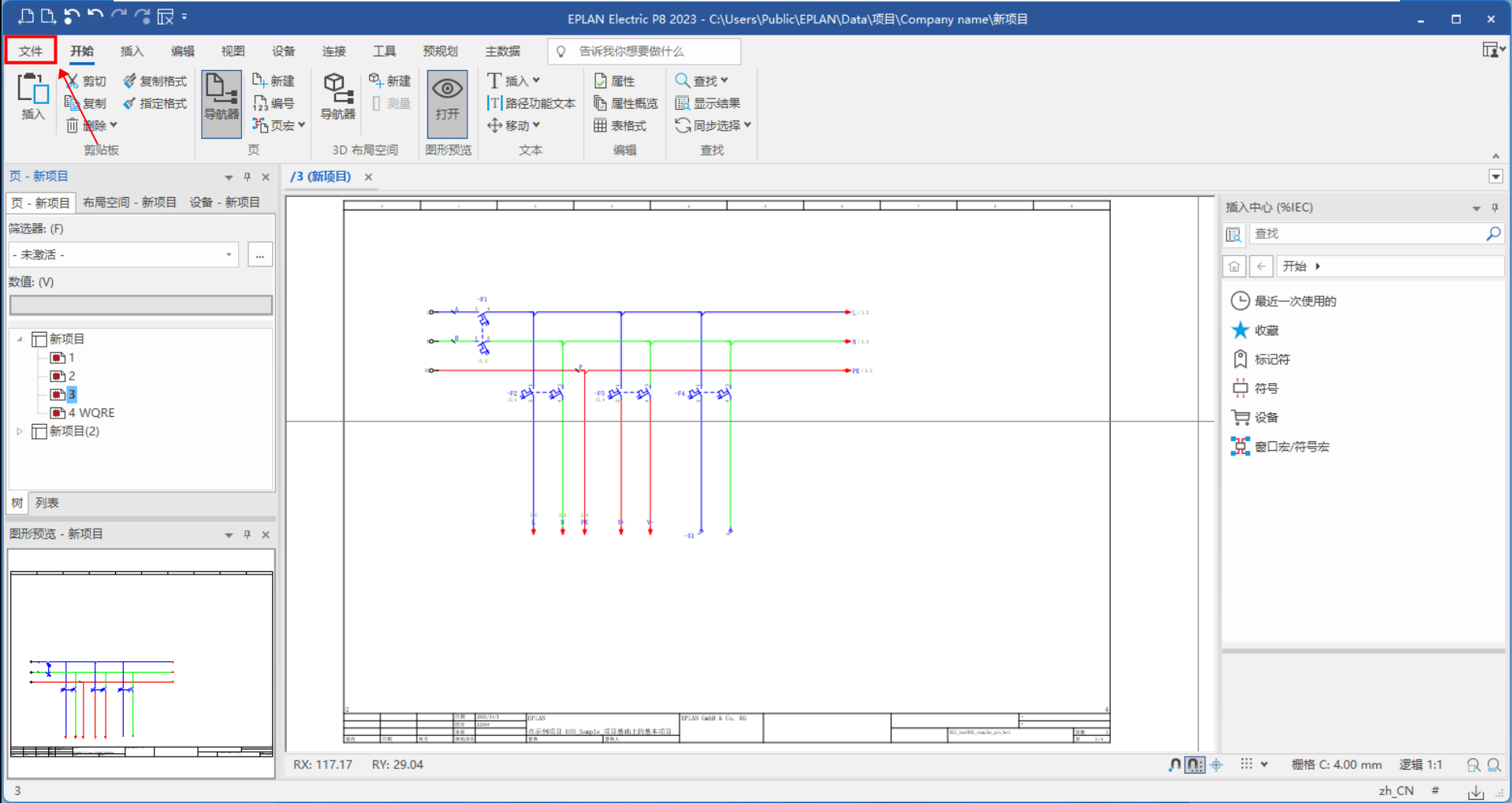Switch to the List (列表) tab

pos(47,503)
